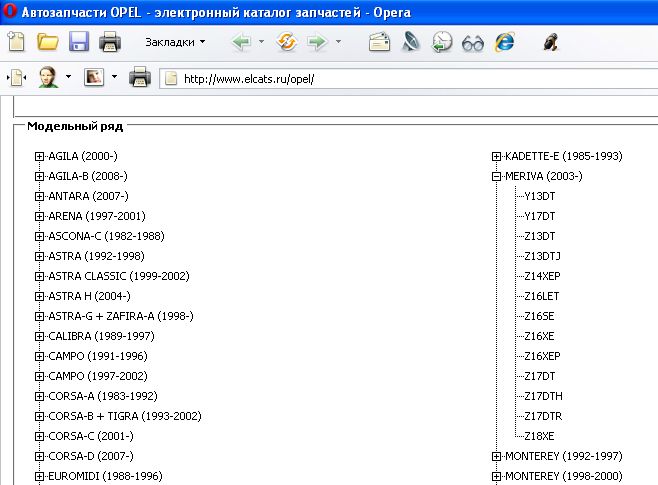Select CORSA-B + TIGRA (1993-2002) model
Image resolution: width=658 pixels, height=485 pixels.
(125, 416)
